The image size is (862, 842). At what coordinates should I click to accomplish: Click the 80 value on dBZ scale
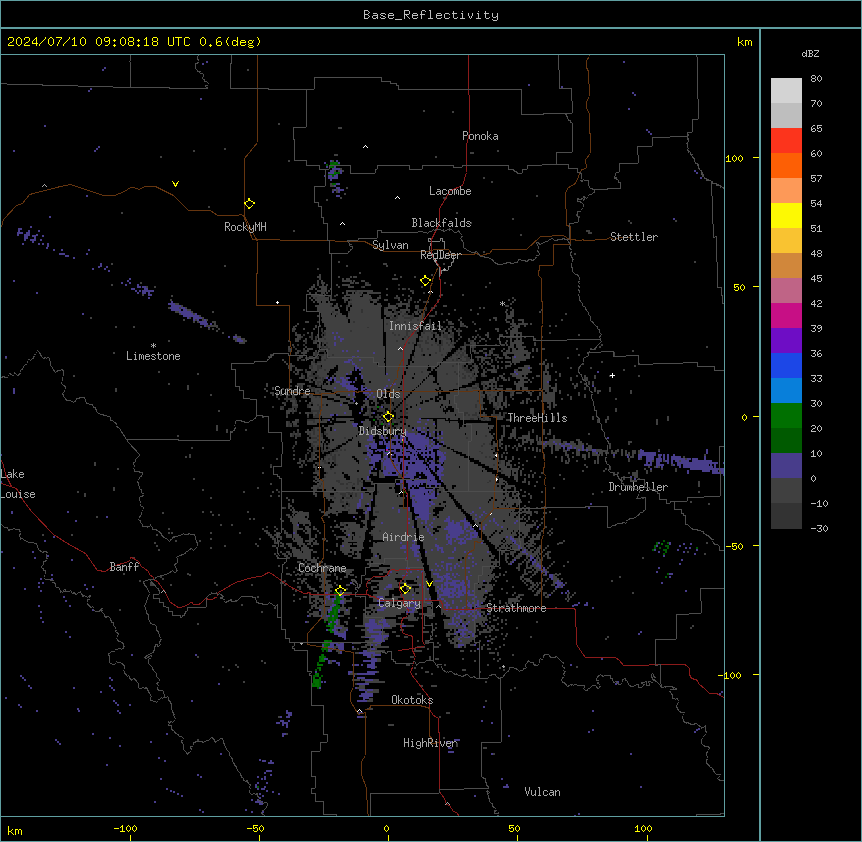(816, 79)
